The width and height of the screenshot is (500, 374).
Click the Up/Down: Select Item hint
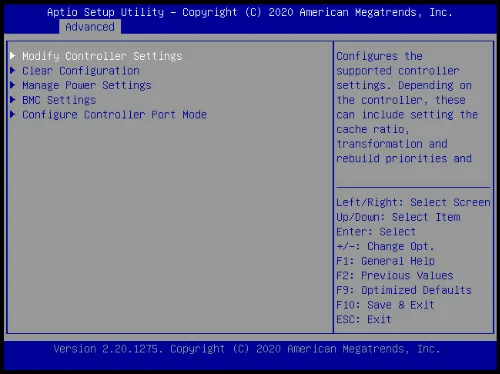click(x=398, y=217)
